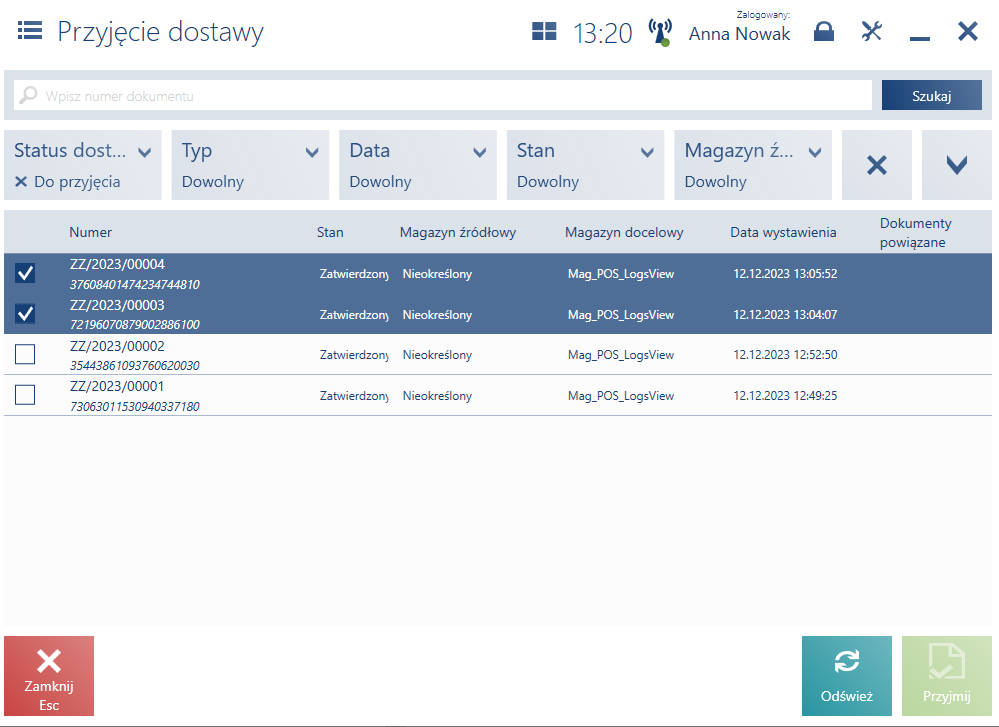
Task: Open the Typ filter dropdown
Action: (250, 165)
